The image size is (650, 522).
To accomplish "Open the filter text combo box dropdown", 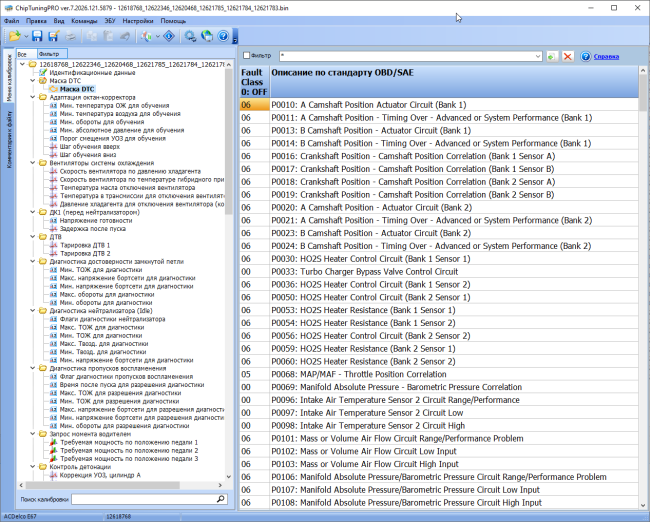I will tap(538, 56).
